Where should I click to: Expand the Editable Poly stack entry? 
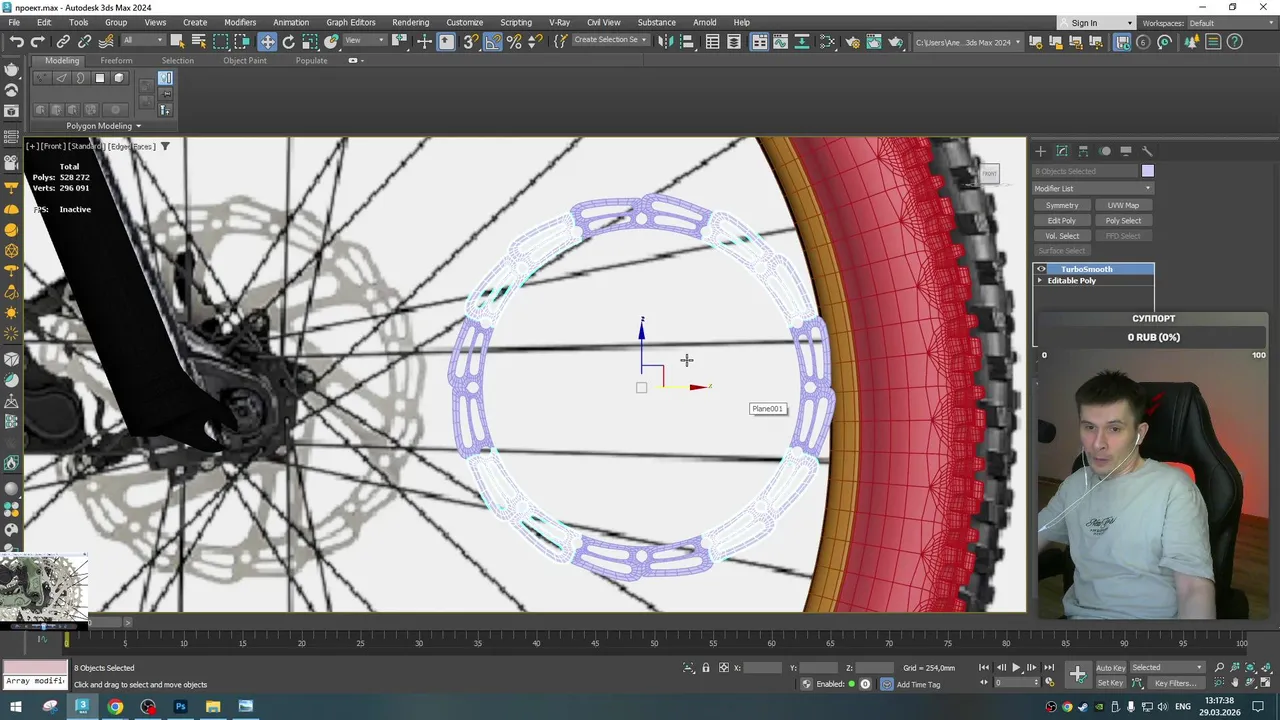(x=1040, y=281)
